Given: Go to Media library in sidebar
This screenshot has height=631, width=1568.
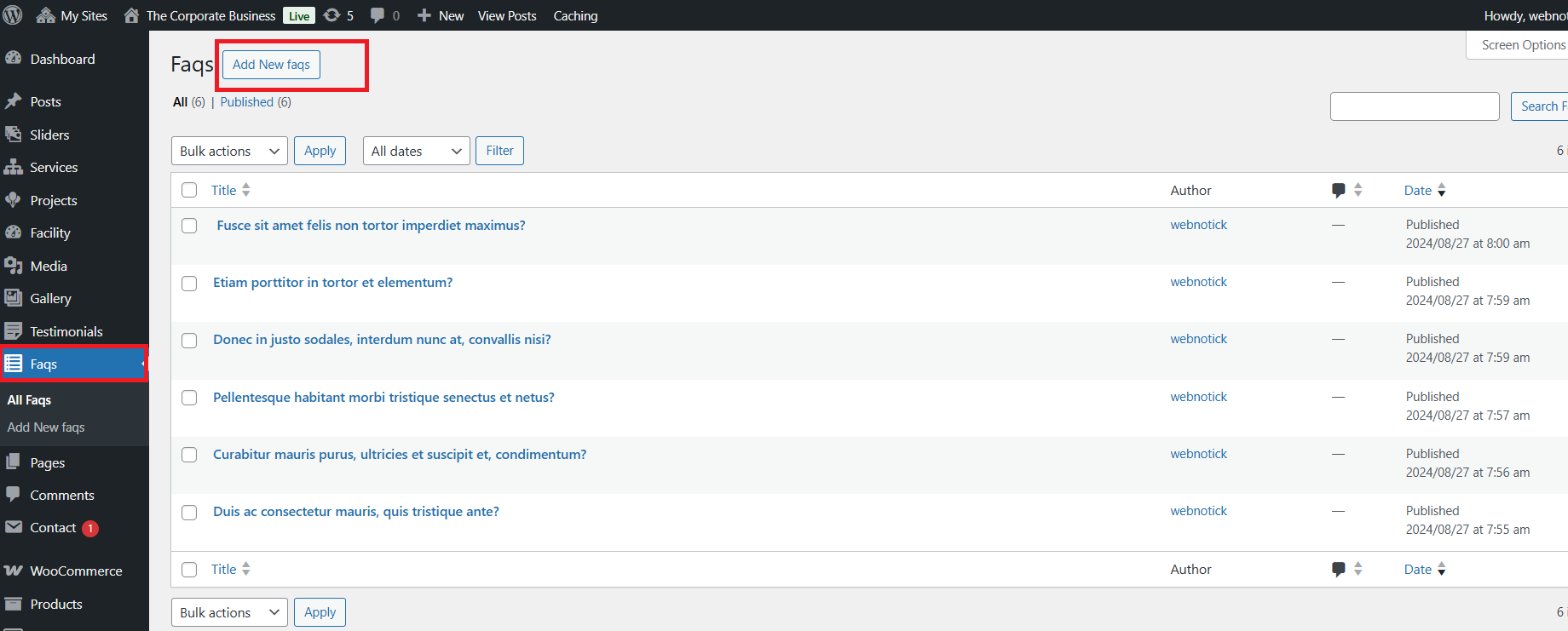Looking at the screenshot, I should [x=49, y=266].
